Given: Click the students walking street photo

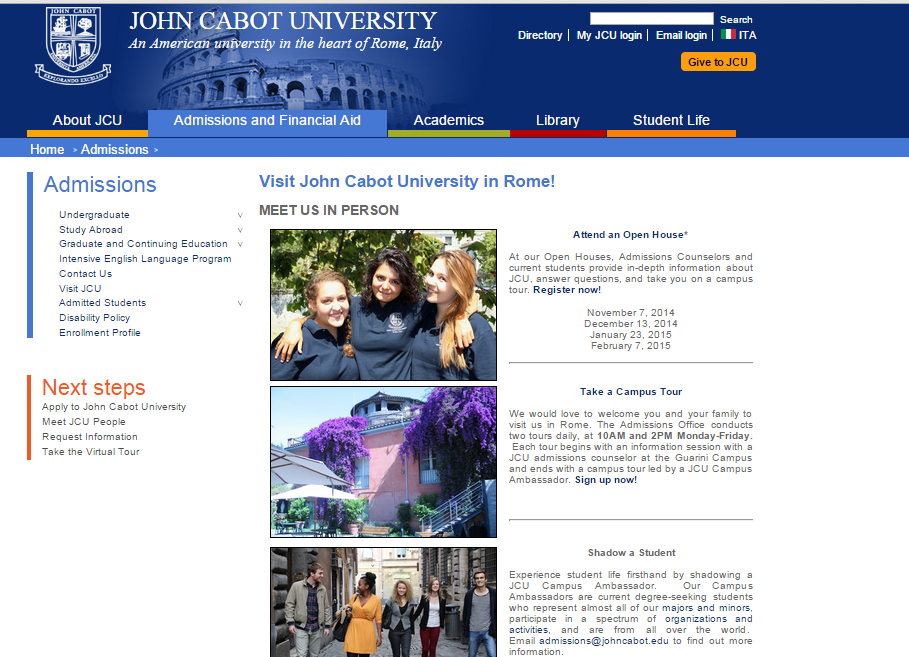Looking at the screenshot, I should pos(383,602).
